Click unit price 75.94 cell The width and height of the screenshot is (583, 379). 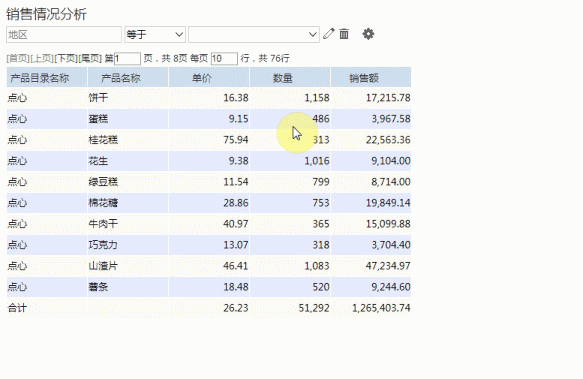point(209,140)
